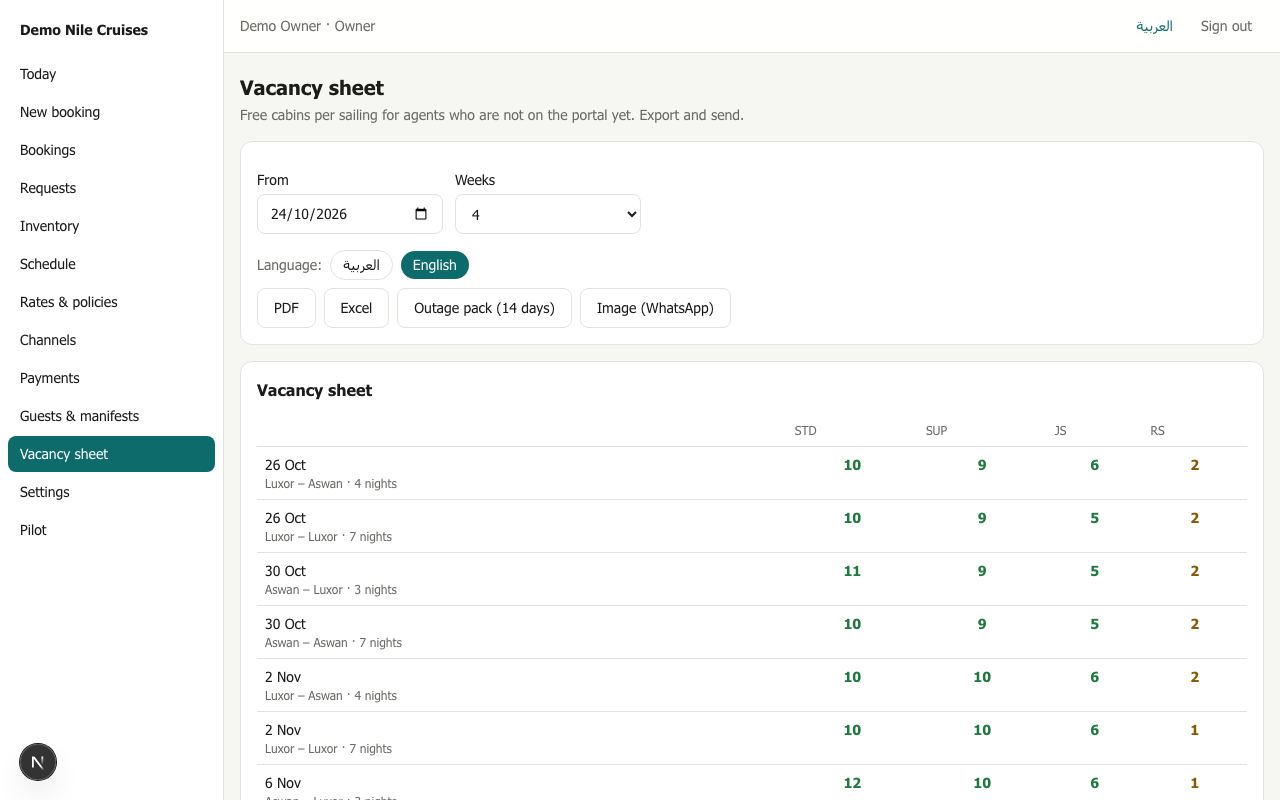The image size is (1280, 800).
Task: Go to New booking page
Action: [x=111, y=112]
